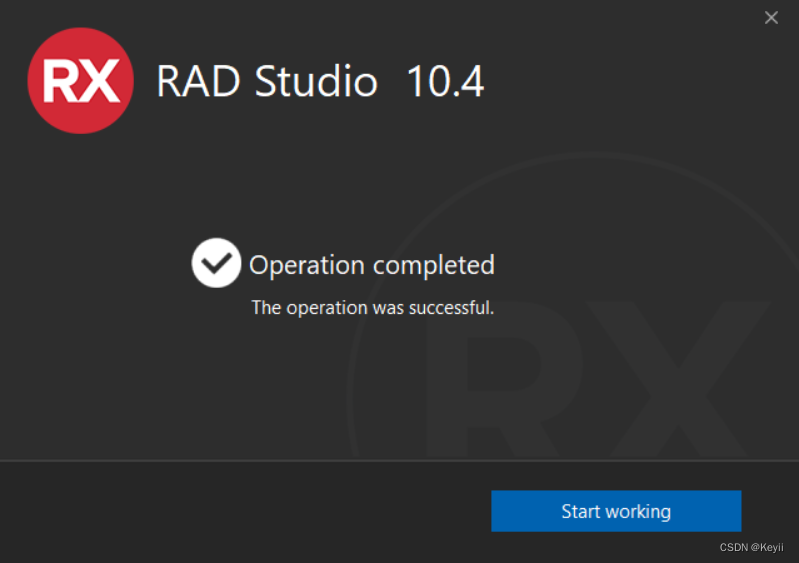Click the red RX logo icon
The image size is (799, 563).
(81, 81)
